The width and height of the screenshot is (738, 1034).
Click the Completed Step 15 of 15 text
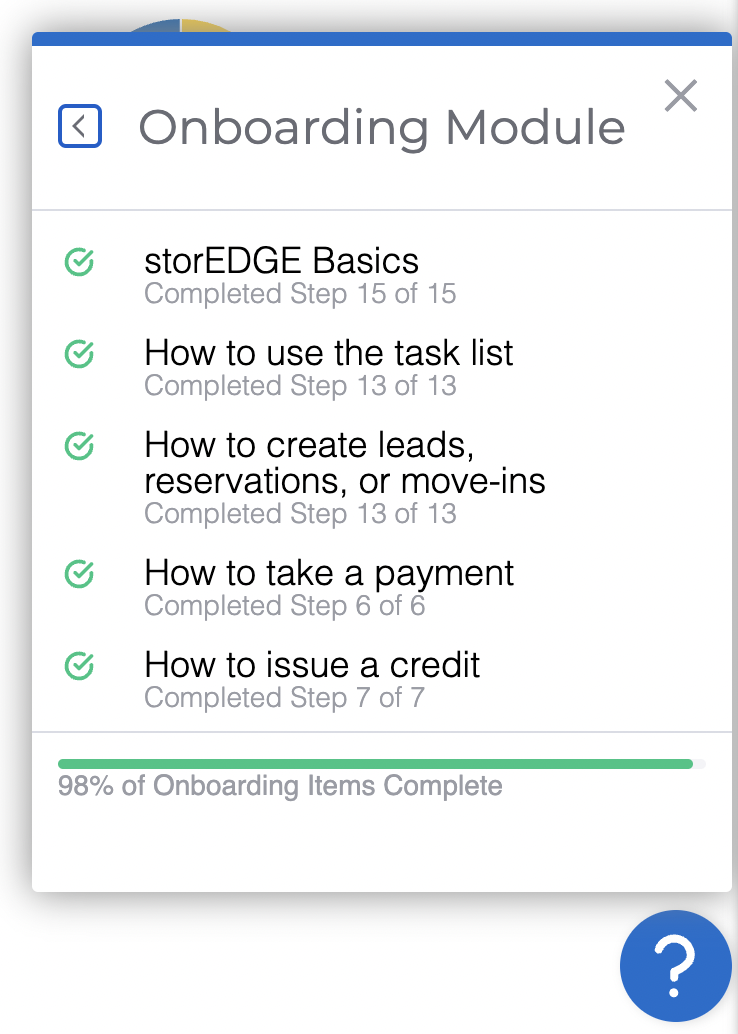pos(300,294)
